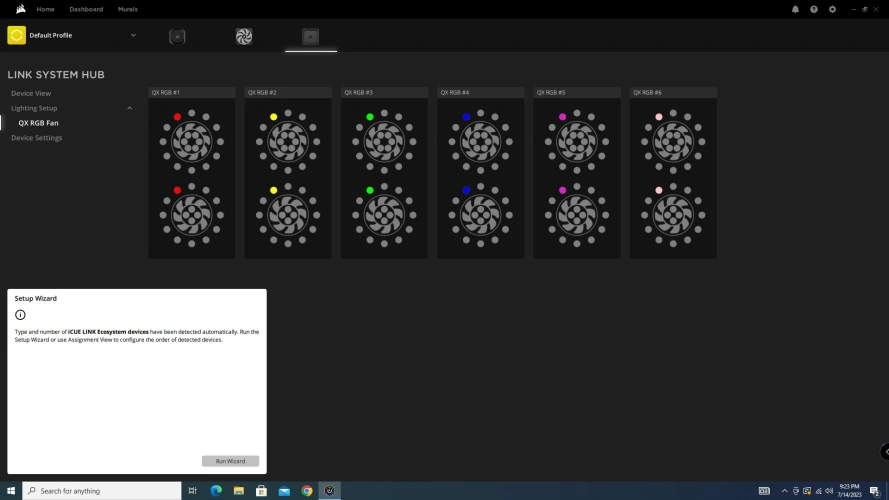The height and width of the screenshot is (500, 889).
Task: Open the Dashboard tab
Action: (86, 9)
